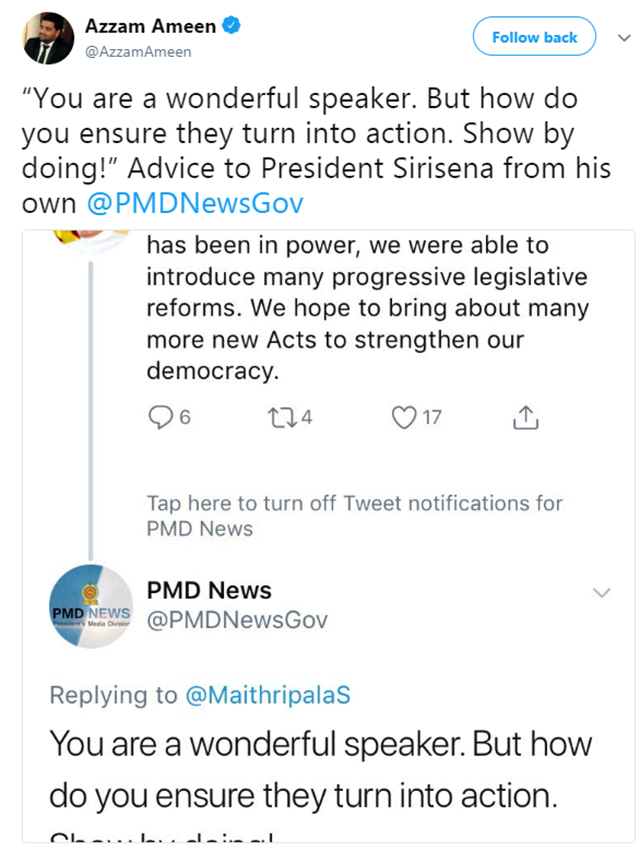The height and width of the screenshot is (852, 640).
Task: Click the blue verified badge icon
Action: (x=231, y=27)
